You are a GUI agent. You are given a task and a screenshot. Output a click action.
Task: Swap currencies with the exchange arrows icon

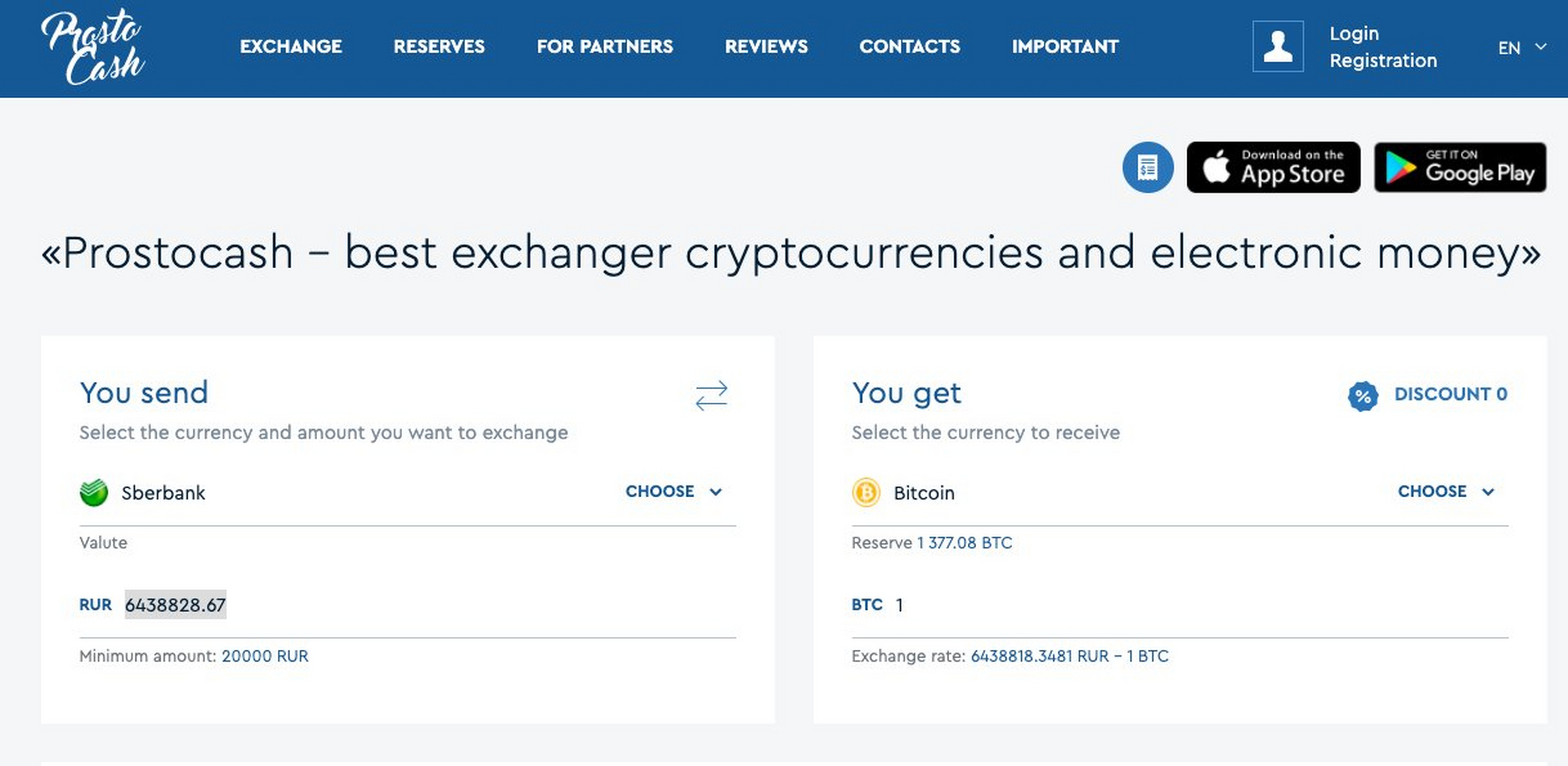pyautogui.click(x=711, y=396)
